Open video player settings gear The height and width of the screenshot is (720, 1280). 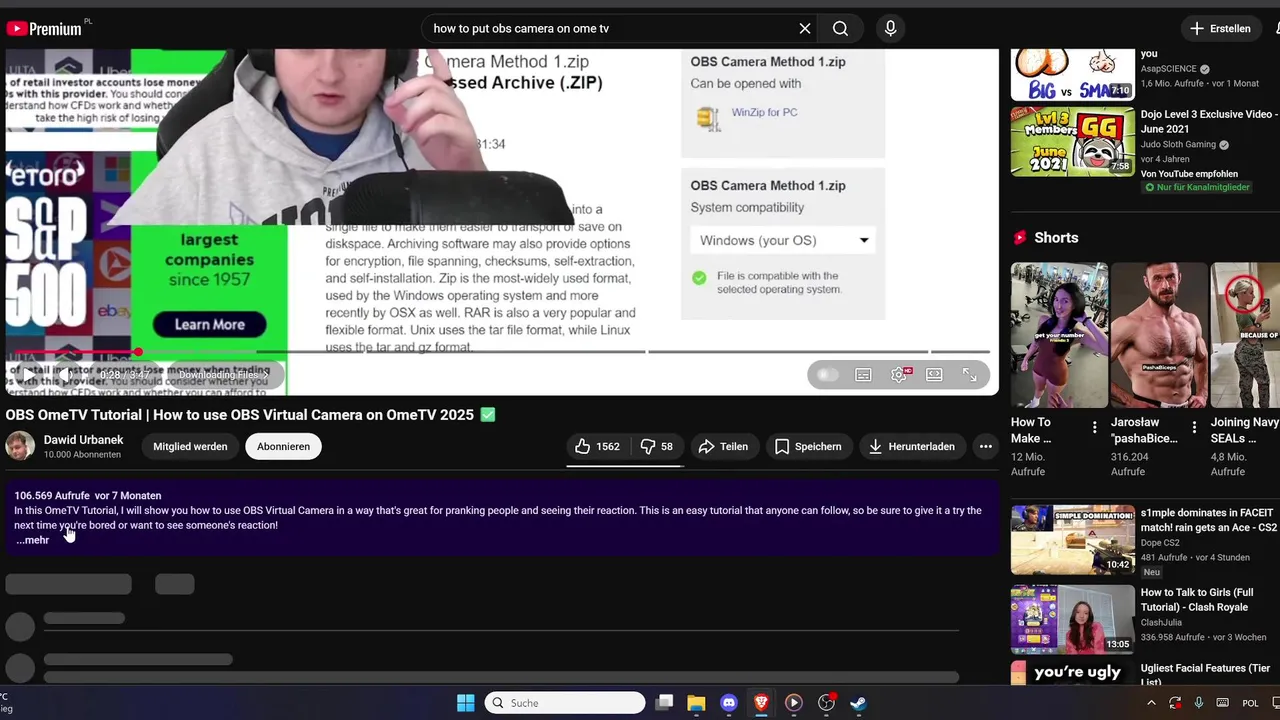click(899, 375)
